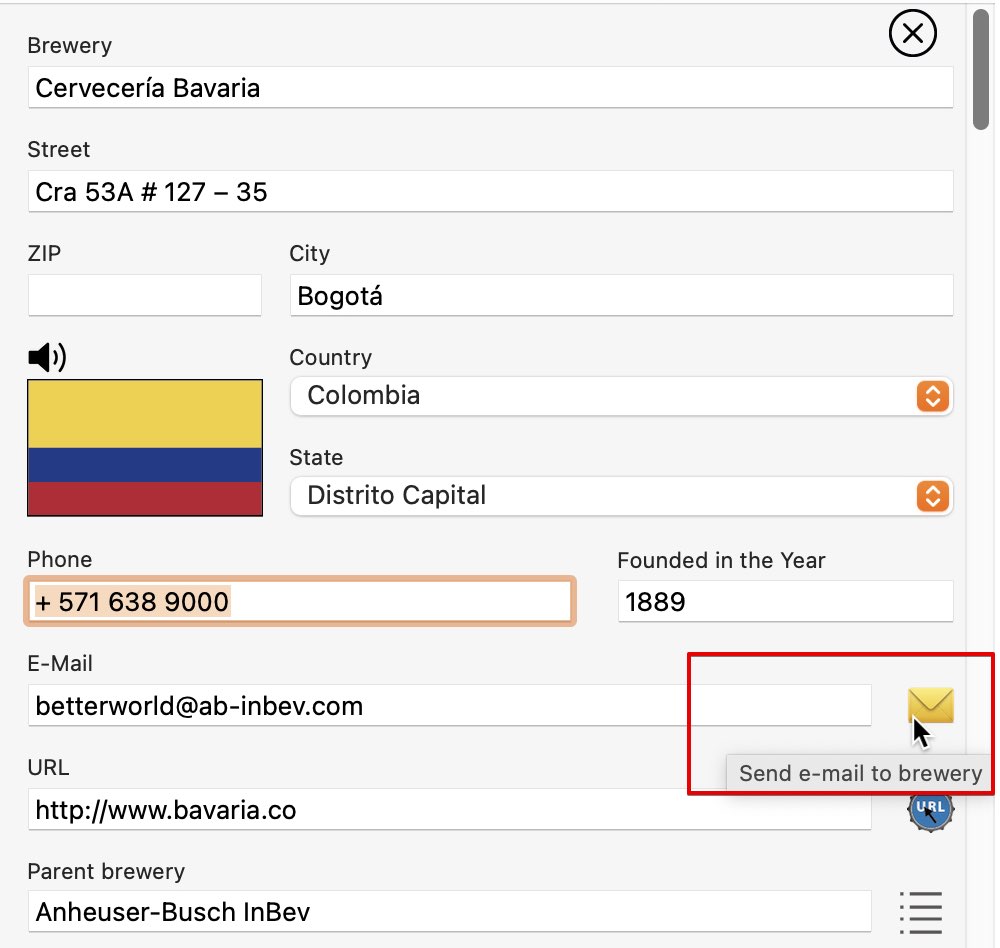Click the Founded in the Year label

pos(721,560)
